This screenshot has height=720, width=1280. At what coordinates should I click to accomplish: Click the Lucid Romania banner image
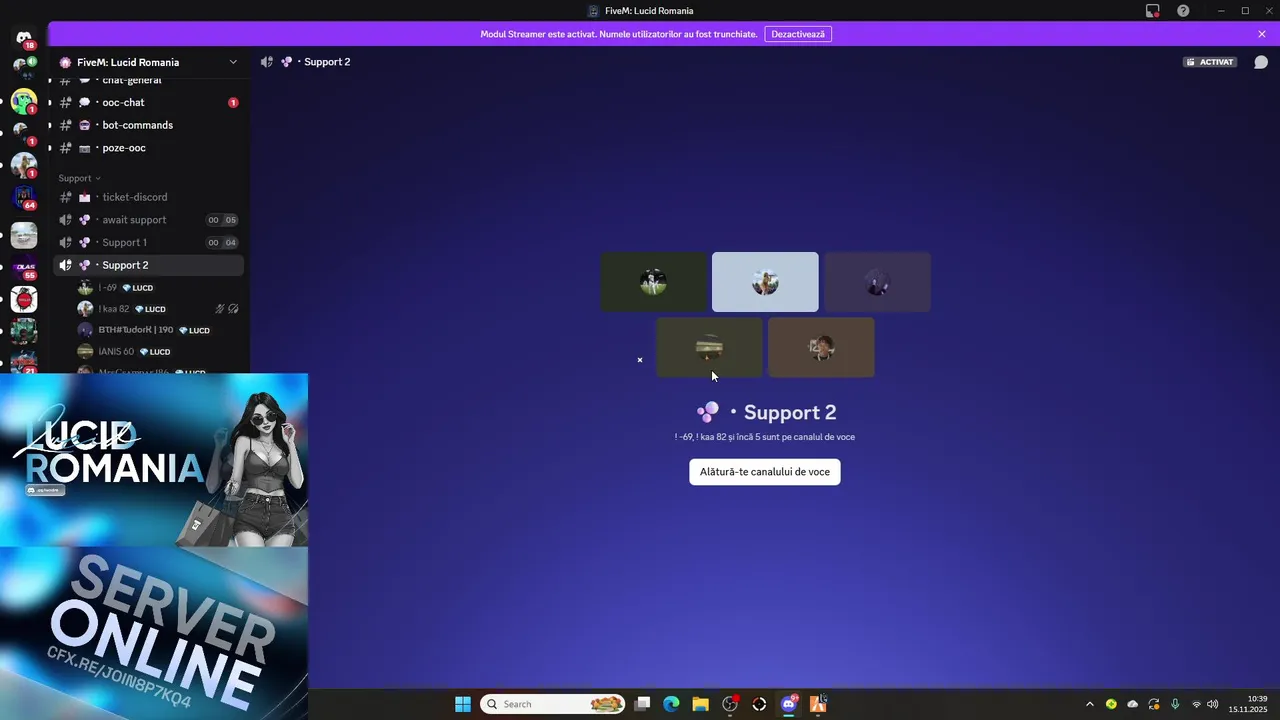[x=154, y=460]
